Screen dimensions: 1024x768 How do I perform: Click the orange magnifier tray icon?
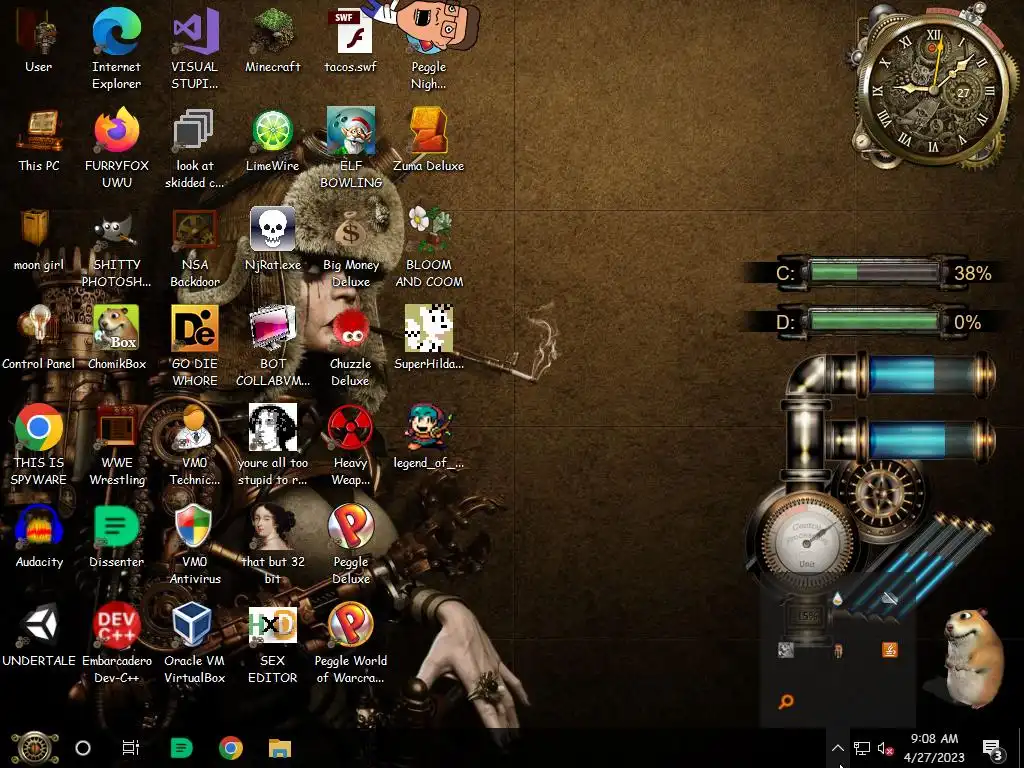tap(786, 701)
